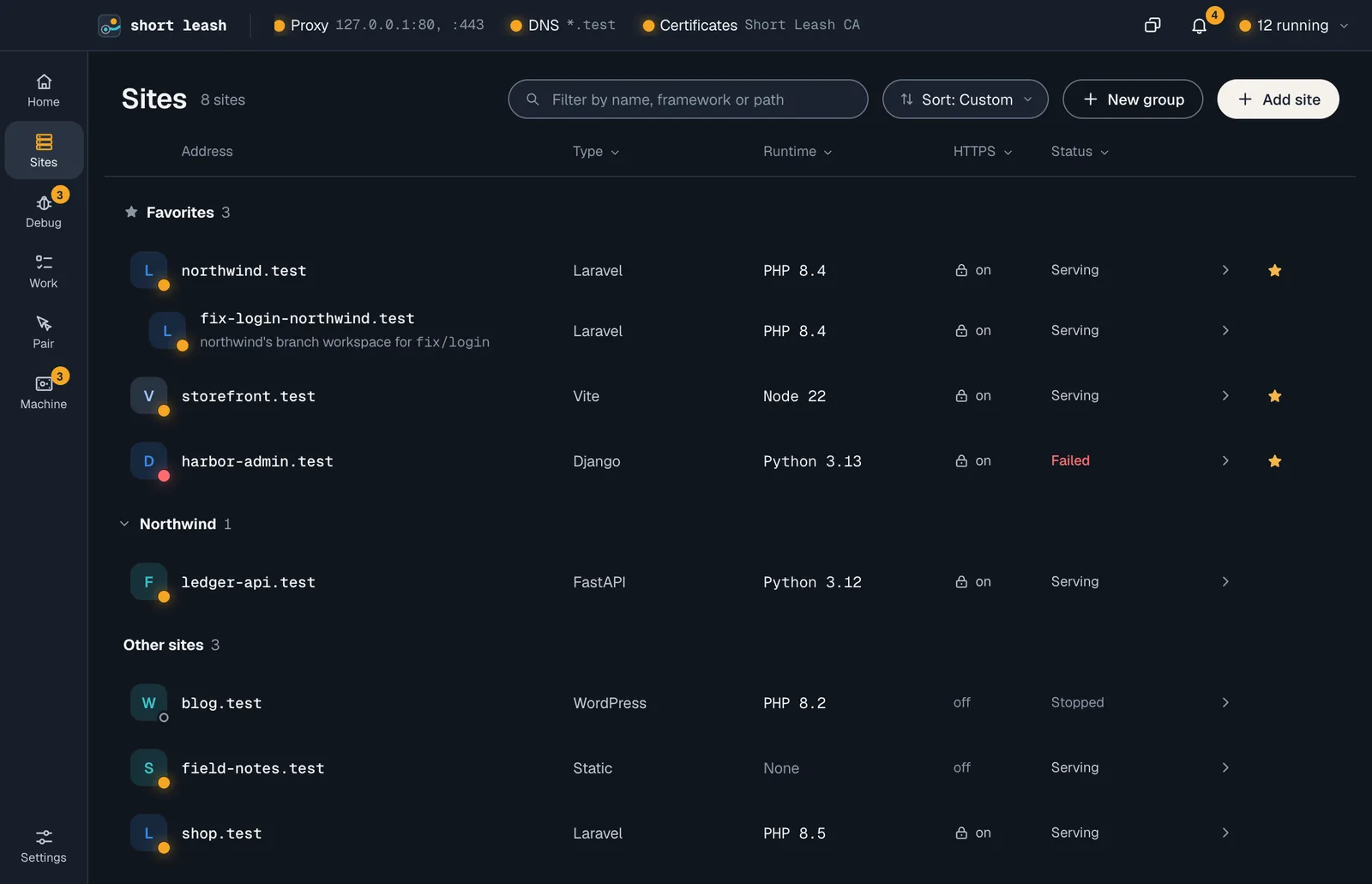This screenshot has width=1372, height=884.
Task: Click the shop.test L avatar icon
Action: click(148, 833)
